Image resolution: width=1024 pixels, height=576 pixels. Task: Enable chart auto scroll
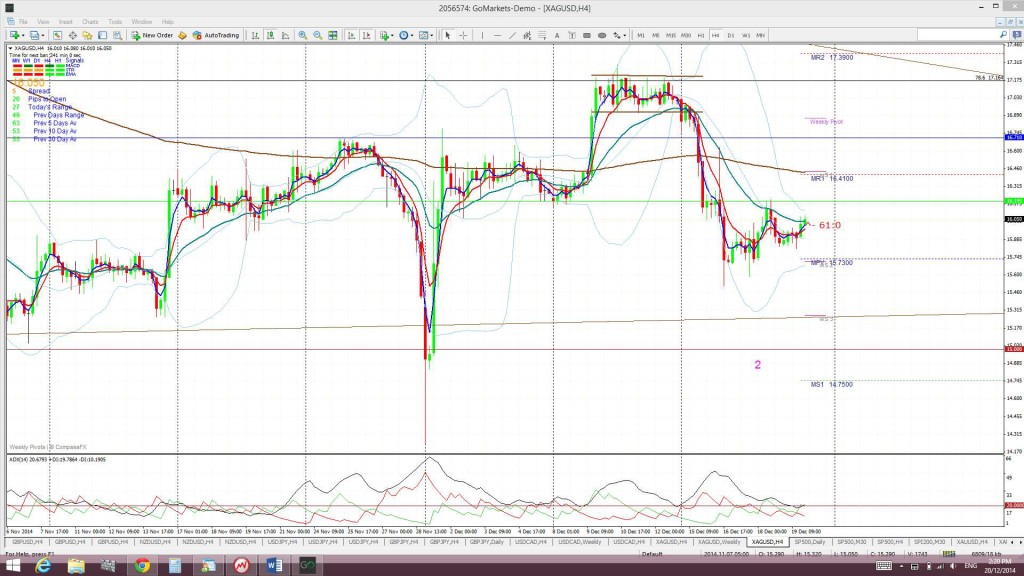[351, 35]
